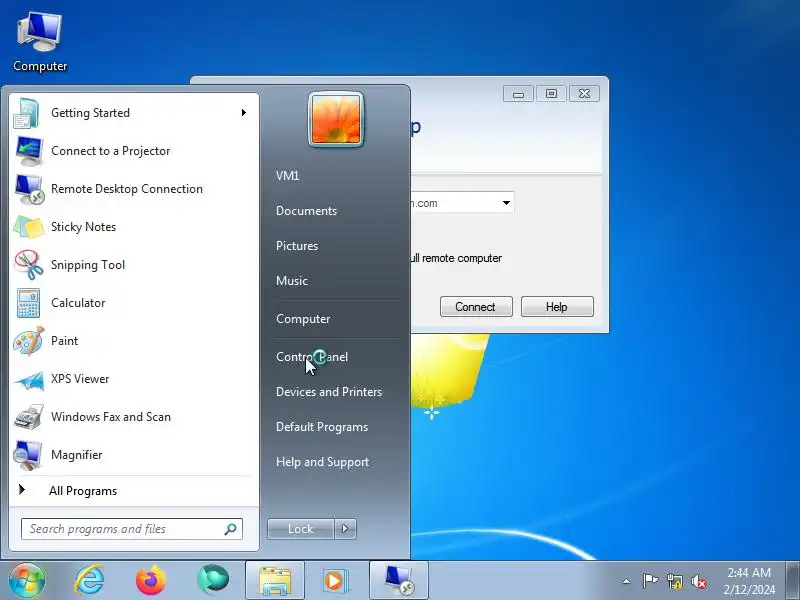This screenshot has width=800, height=600.
Task: Open Default Programs
Action: click(x=322, y=427)
